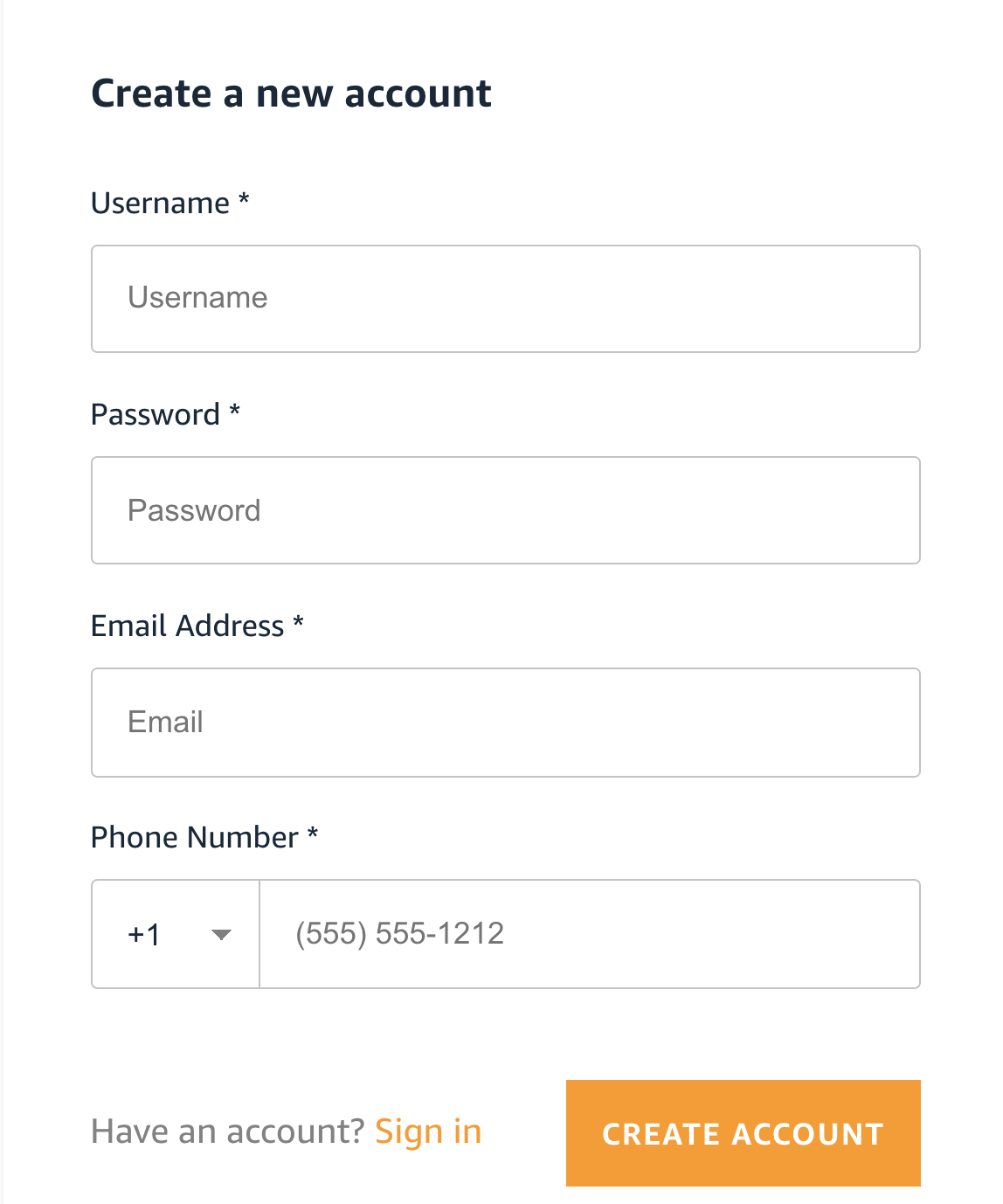Click the Email address input box
Viewport: 1003px width, 1204px height.
tap(505, 723)
